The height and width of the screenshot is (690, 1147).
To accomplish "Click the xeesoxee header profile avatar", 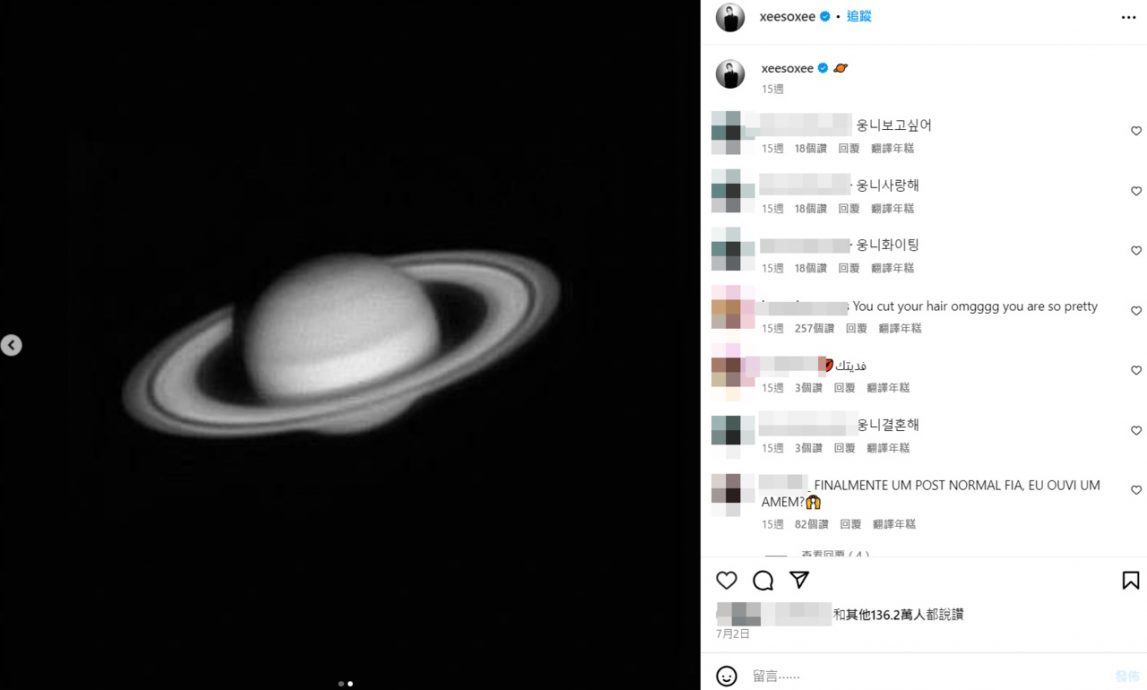I will (730, 17).
